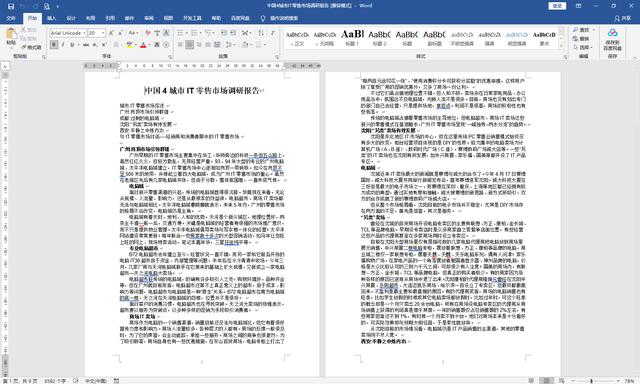
Task: Open the Insert ribbon tab
Action: [x=52, y=18]
